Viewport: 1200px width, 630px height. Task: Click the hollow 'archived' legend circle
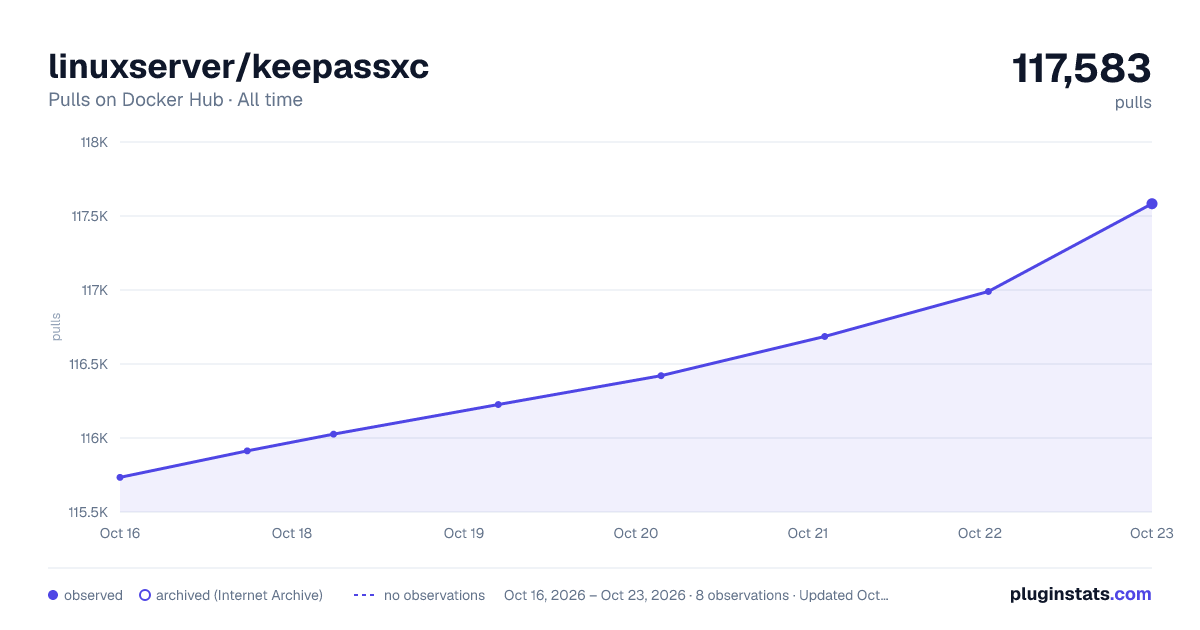click(145, 595)
